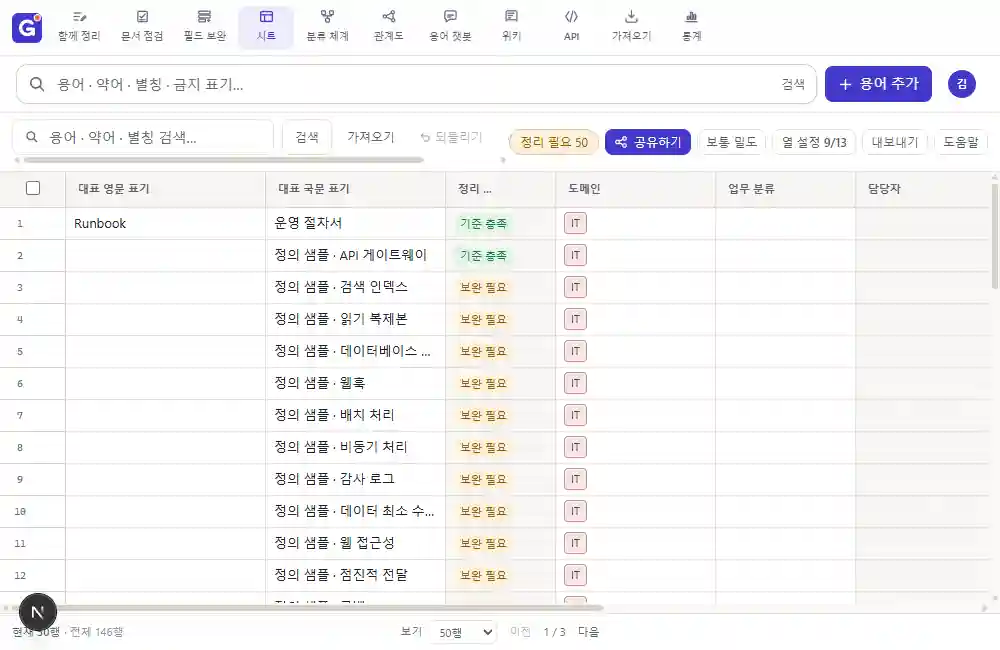The height and width of the screenshot is (650, 1000).
Task: Click 검색 inside the main search bar
Action: point(793,84)
